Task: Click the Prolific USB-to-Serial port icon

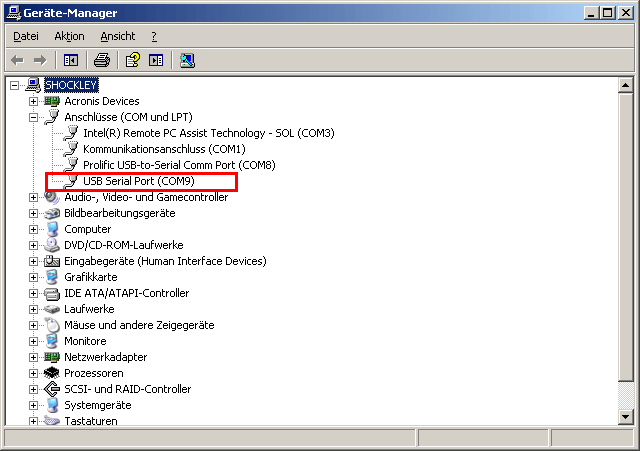Action: pyautogui.click(x=71, y=165)
